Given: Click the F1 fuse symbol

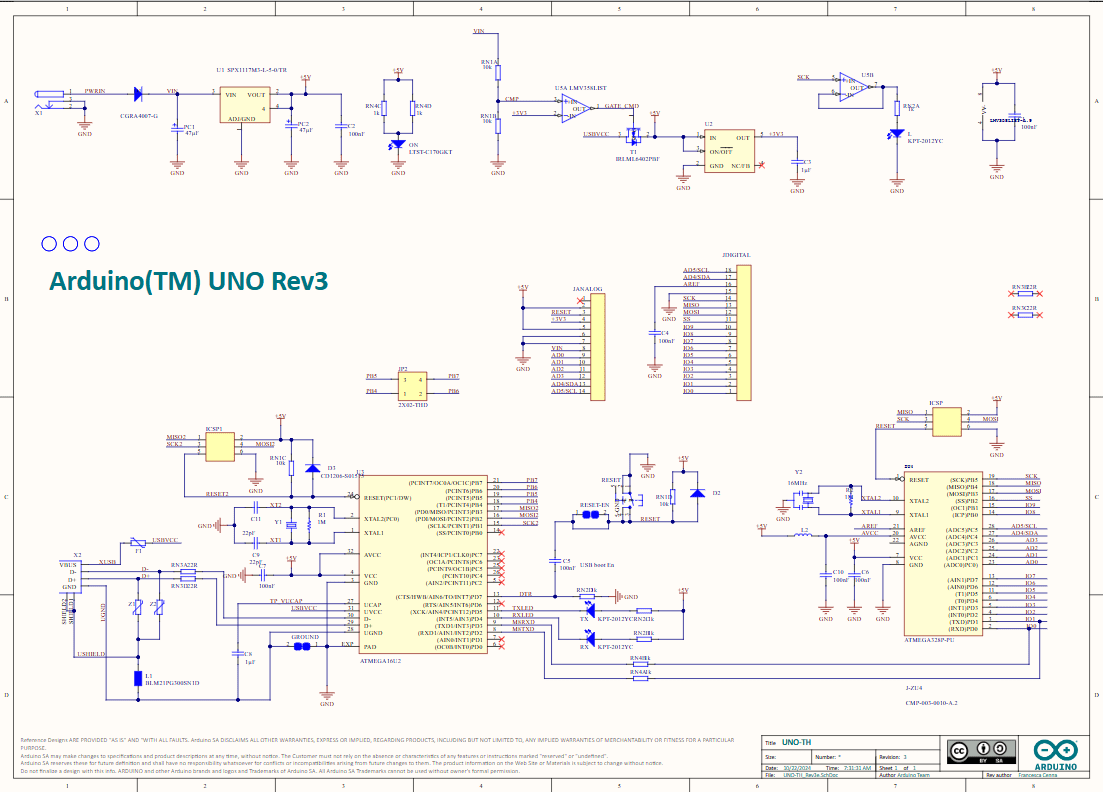Looking at the screenshot, I should pos(137,548).
